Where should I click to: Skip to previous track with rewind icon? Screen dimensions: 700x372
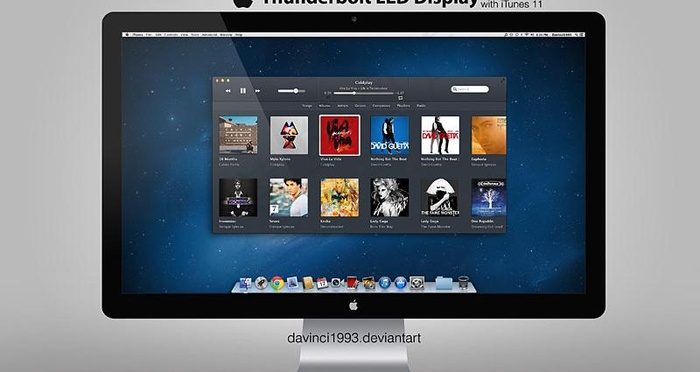coord(228,91)
